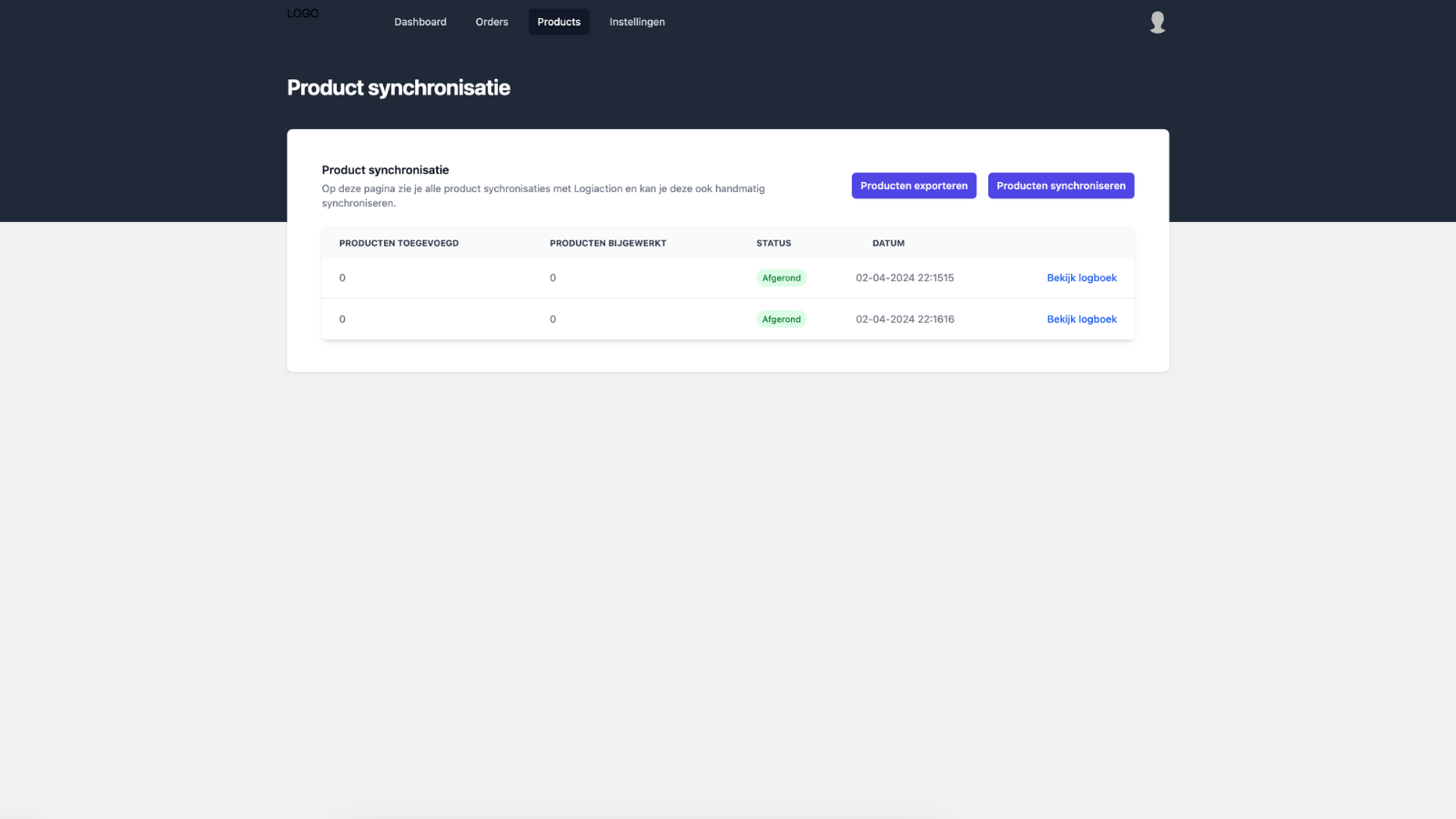
Task: Select the Products nav tab
Action: coord(559,22)
